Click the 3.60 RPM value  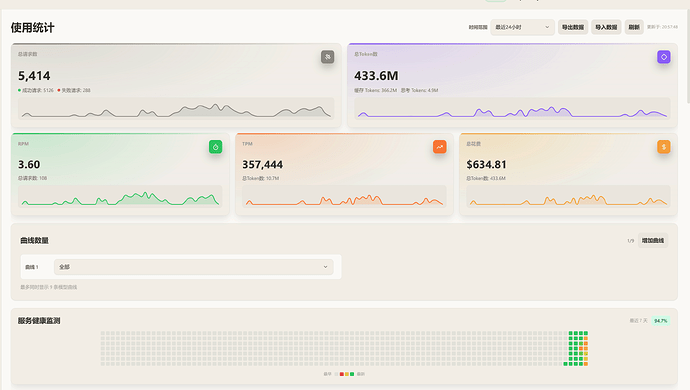point(29,165)
